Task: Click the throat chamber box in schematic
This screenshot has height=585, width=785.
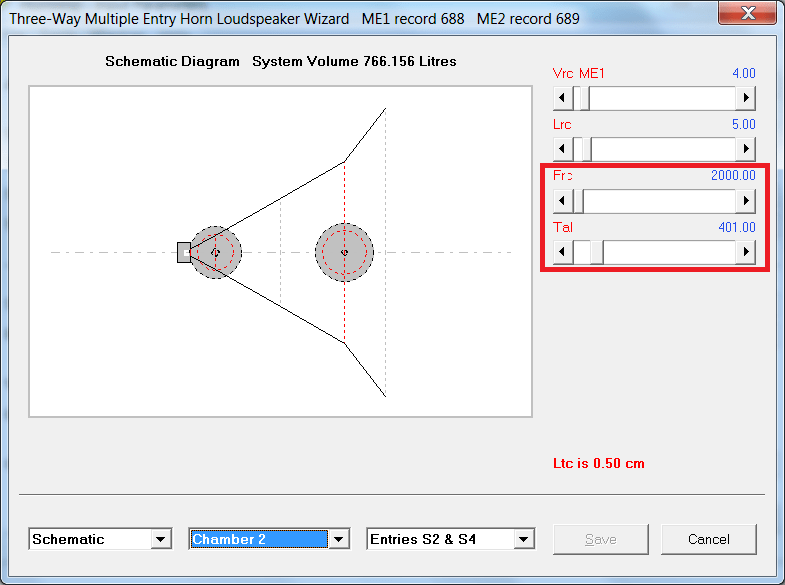Action: pyautogui.click(x=184, y=252)
